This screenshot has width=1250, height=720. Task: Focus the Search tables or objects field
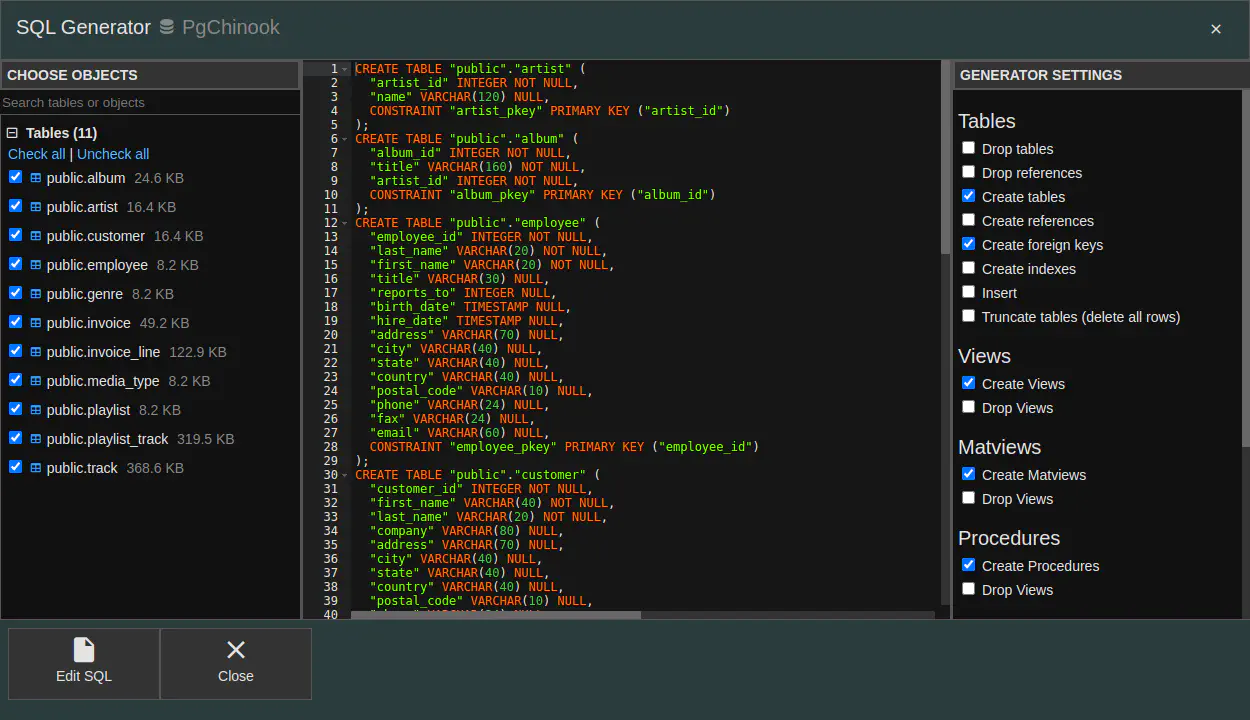150,102
